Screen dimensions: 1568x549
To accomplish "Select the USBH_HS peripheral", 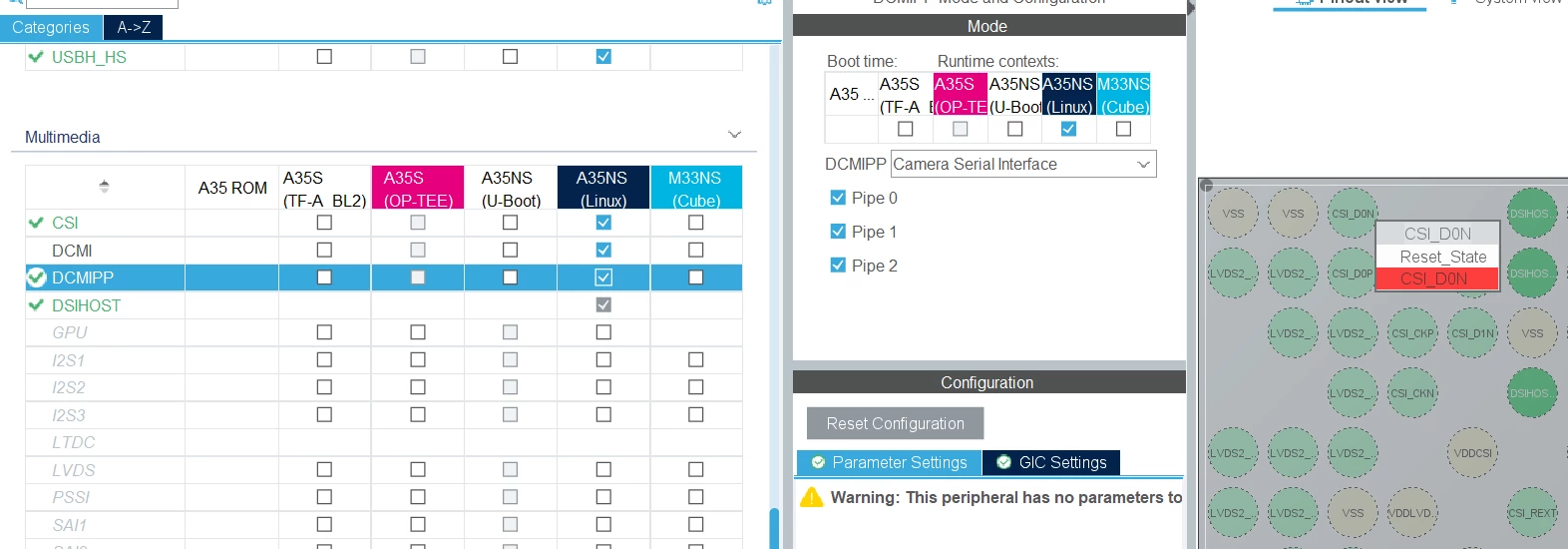I will (x=89, y=57).
